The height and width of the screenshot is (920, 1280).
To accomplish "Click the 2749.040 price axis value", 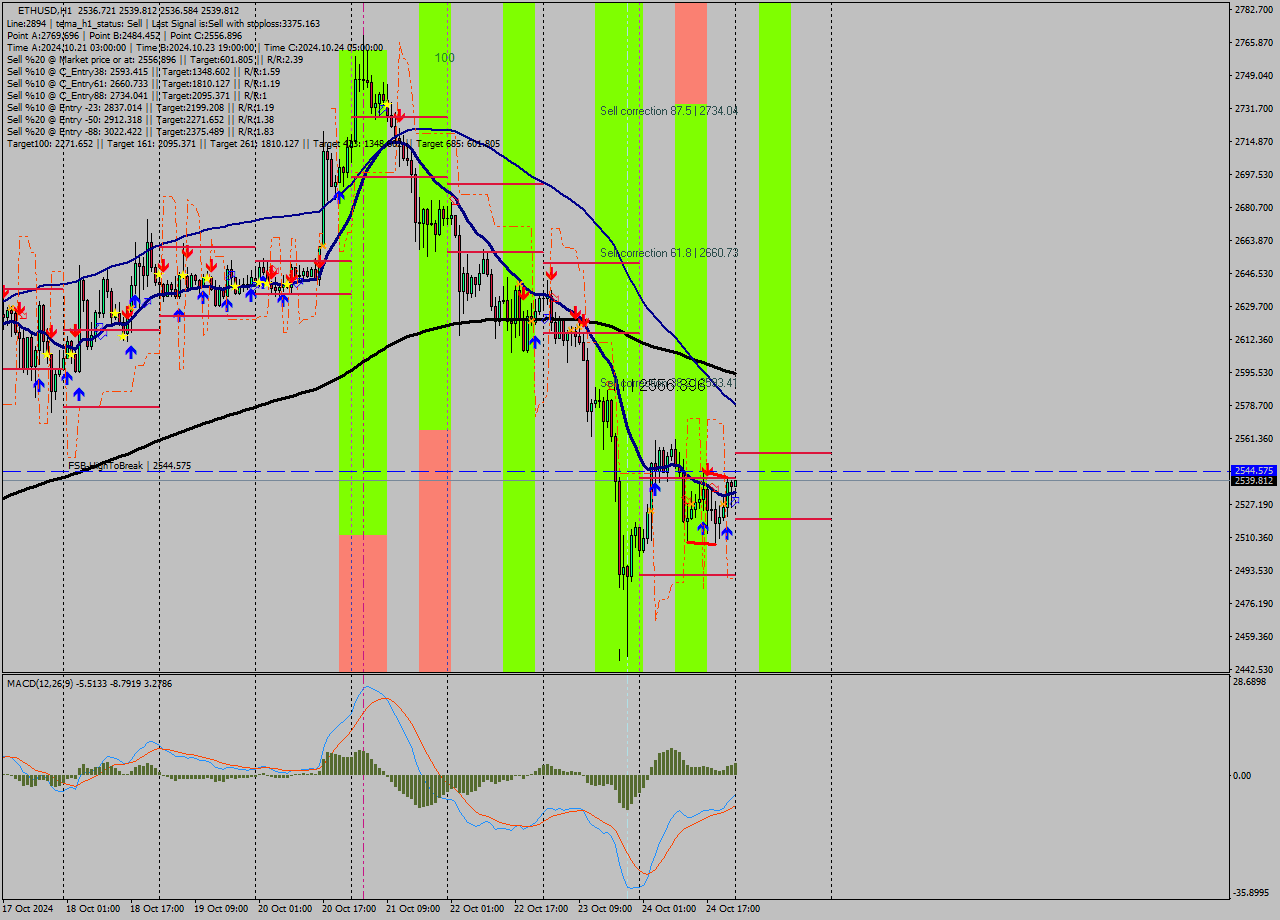I will (1254, 75).
